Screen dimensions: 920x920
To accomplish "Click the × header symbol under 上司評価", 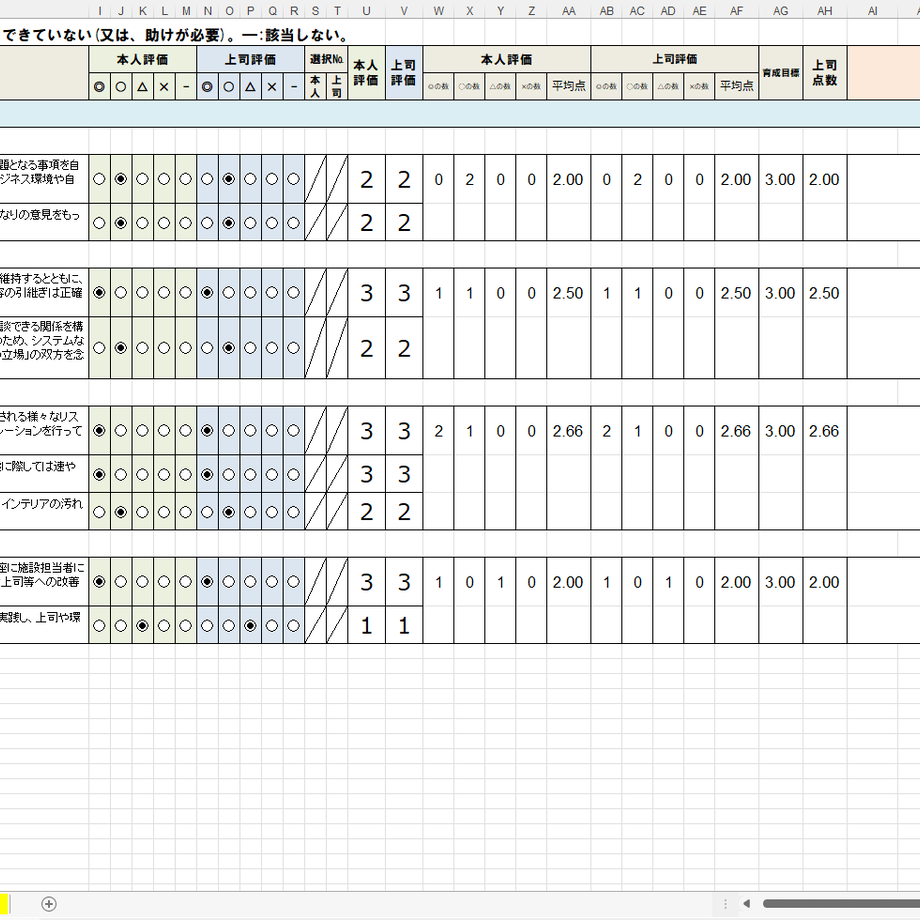I will pyautogui.click(x=272, y=87).
